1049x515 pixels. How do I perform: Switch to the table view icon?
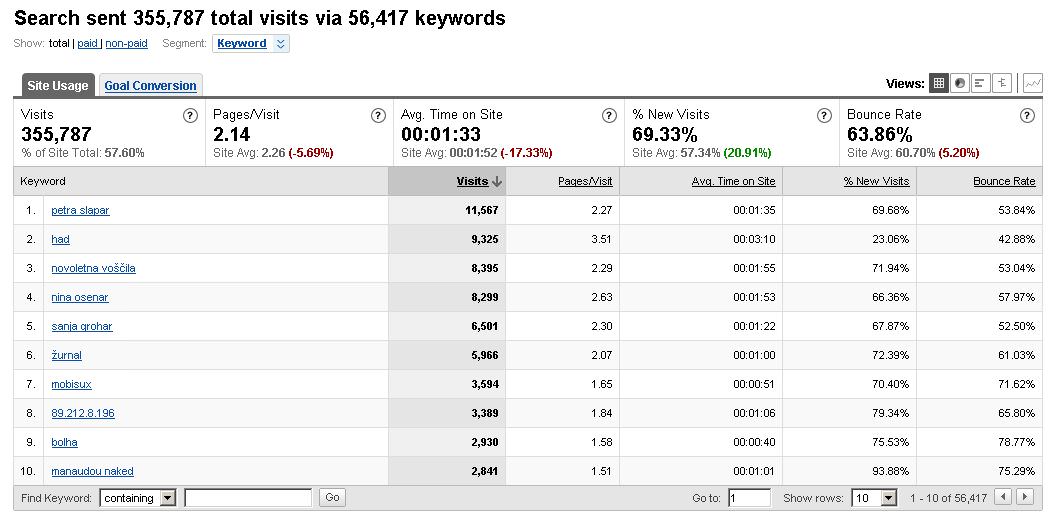point(939,84)
